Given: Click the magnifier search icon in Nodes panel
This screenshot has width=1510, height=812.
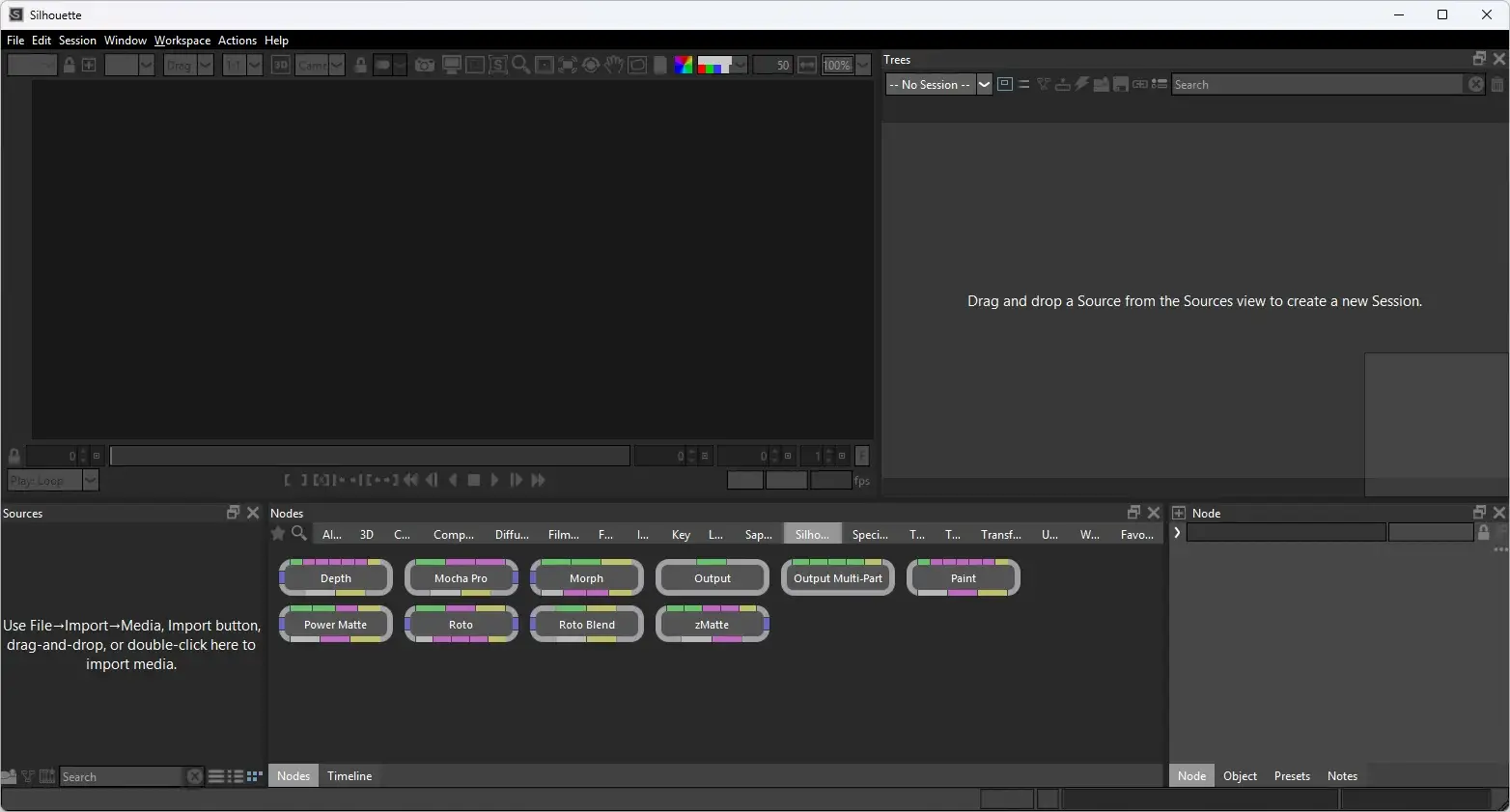Looking at the screenshot, I should [x=299, y=533].
